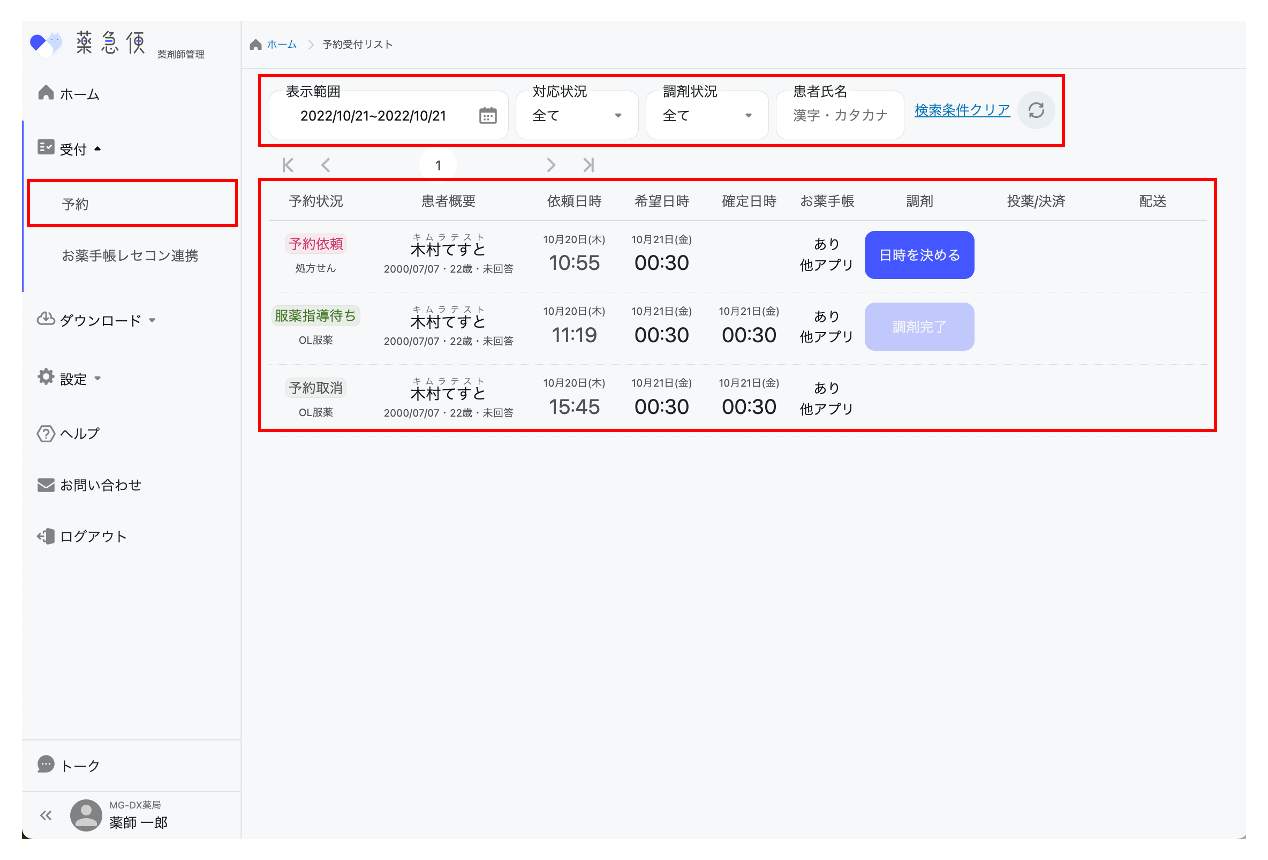Expand the ダウンロード menu
The width and height of the screenshot is (1268, 860).
[x=97, y=320]
